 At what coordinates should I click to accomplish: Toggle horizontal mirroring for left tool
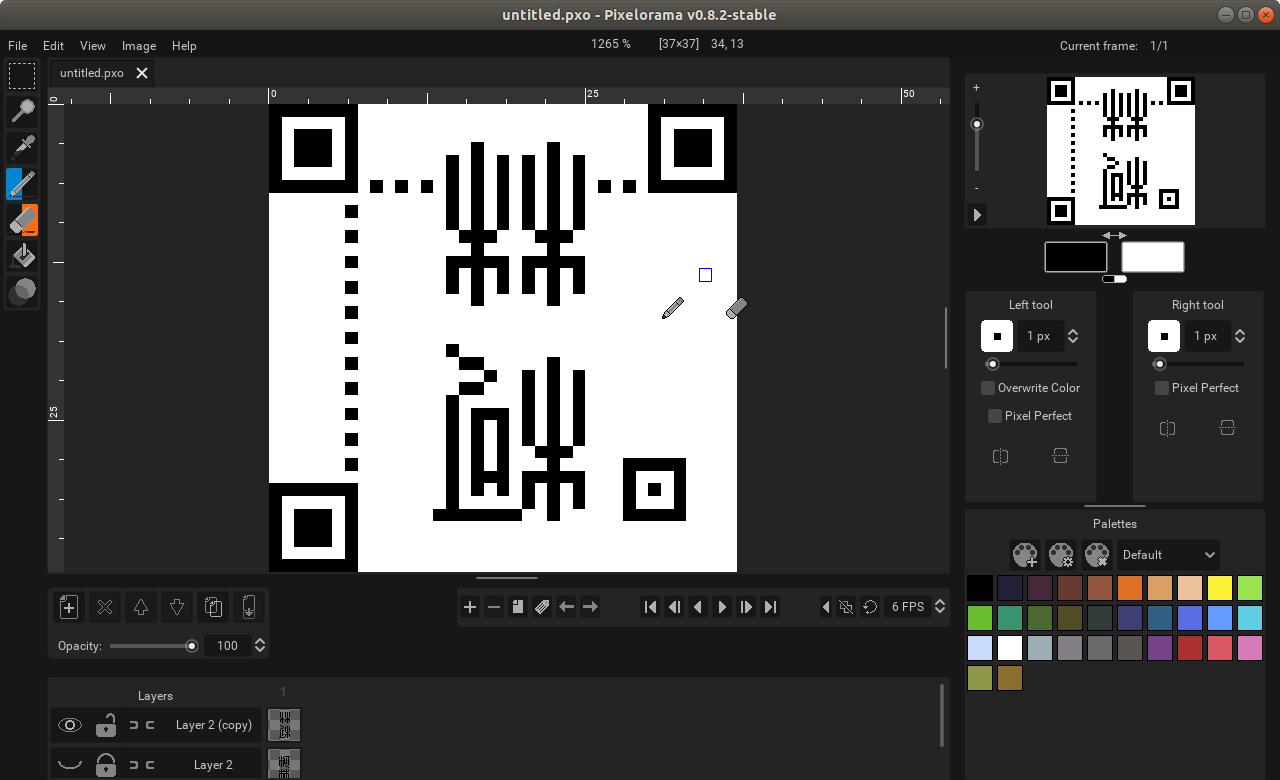pos(1000,456)
